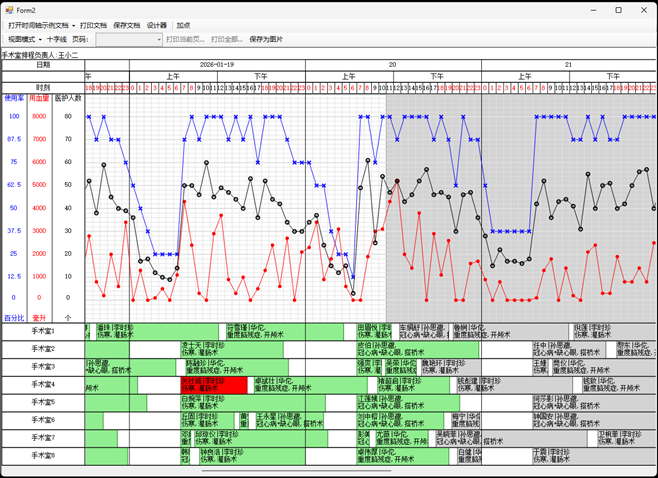Click the blue 使用率 axis header
The width and height of the screenshot is (658, 478).
(x=14, y=98)
